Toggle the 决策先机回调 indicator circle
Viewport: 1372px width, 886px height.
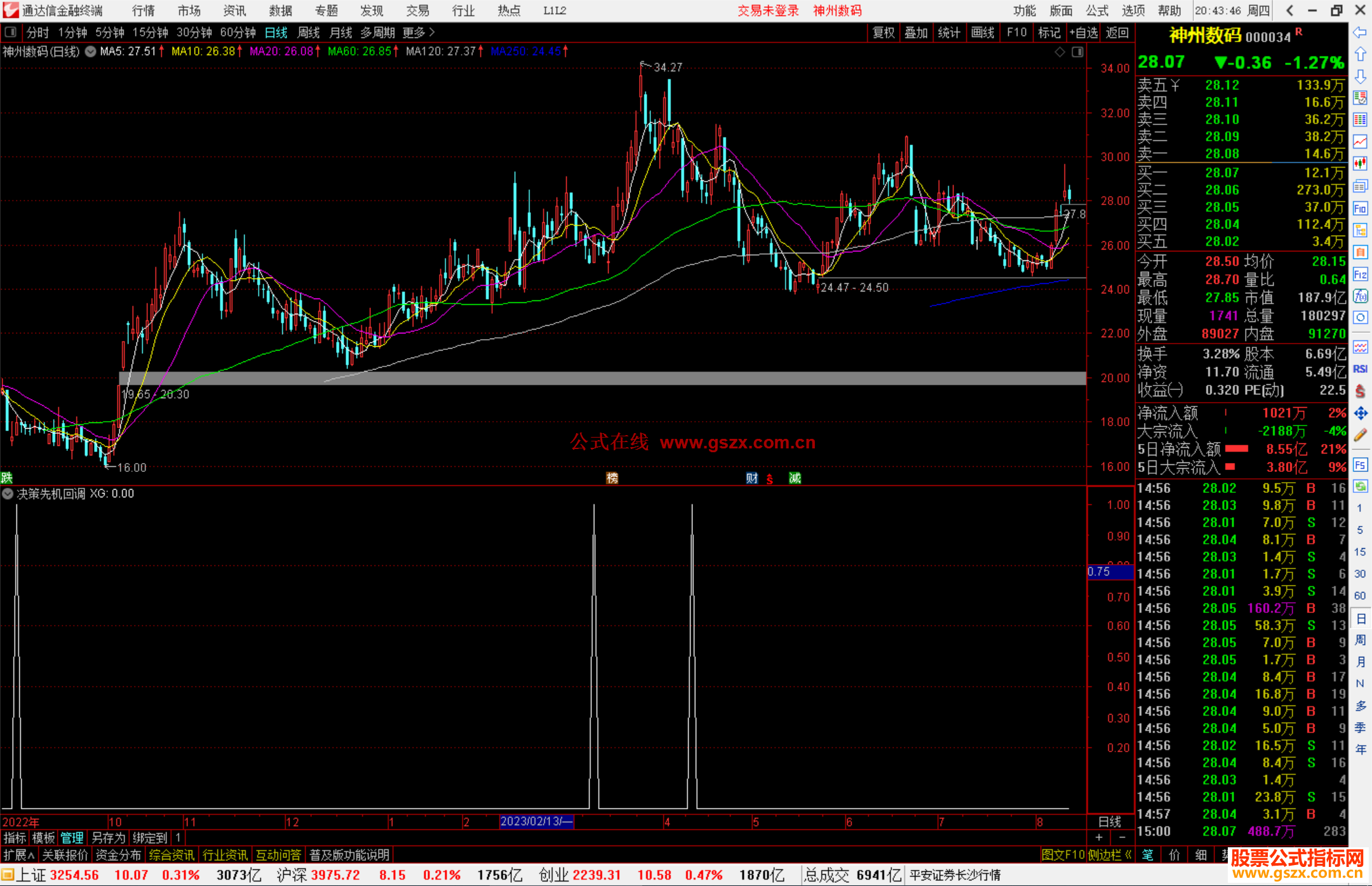coord(8,493)
